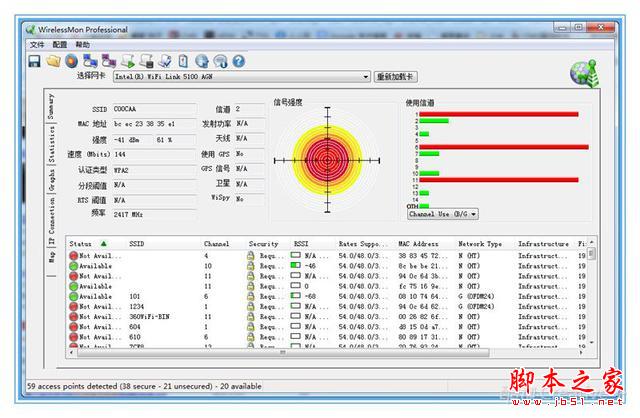Click the checkmark options toolbar icon
This screenshot has height=418, width=640.
coord(165,61)
